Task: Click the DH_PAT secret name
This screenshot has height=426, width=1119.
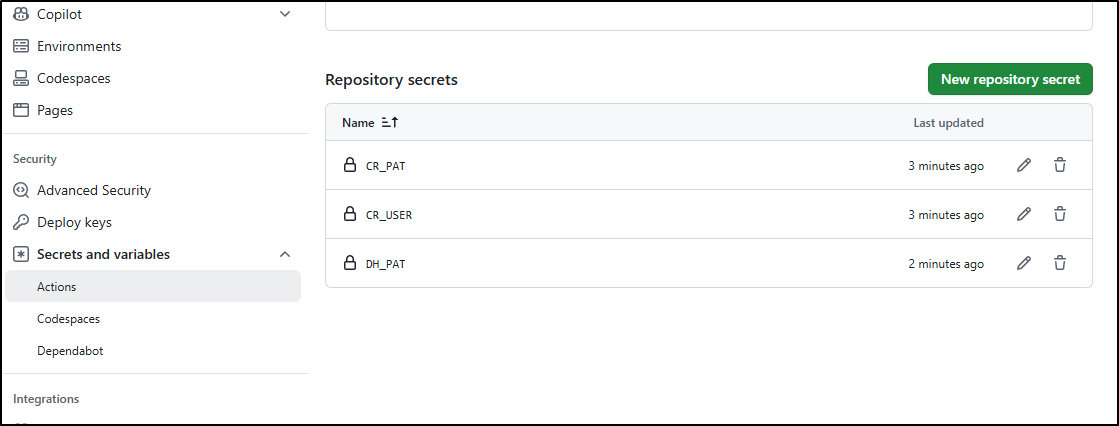Action: click(x=385, y=264)
